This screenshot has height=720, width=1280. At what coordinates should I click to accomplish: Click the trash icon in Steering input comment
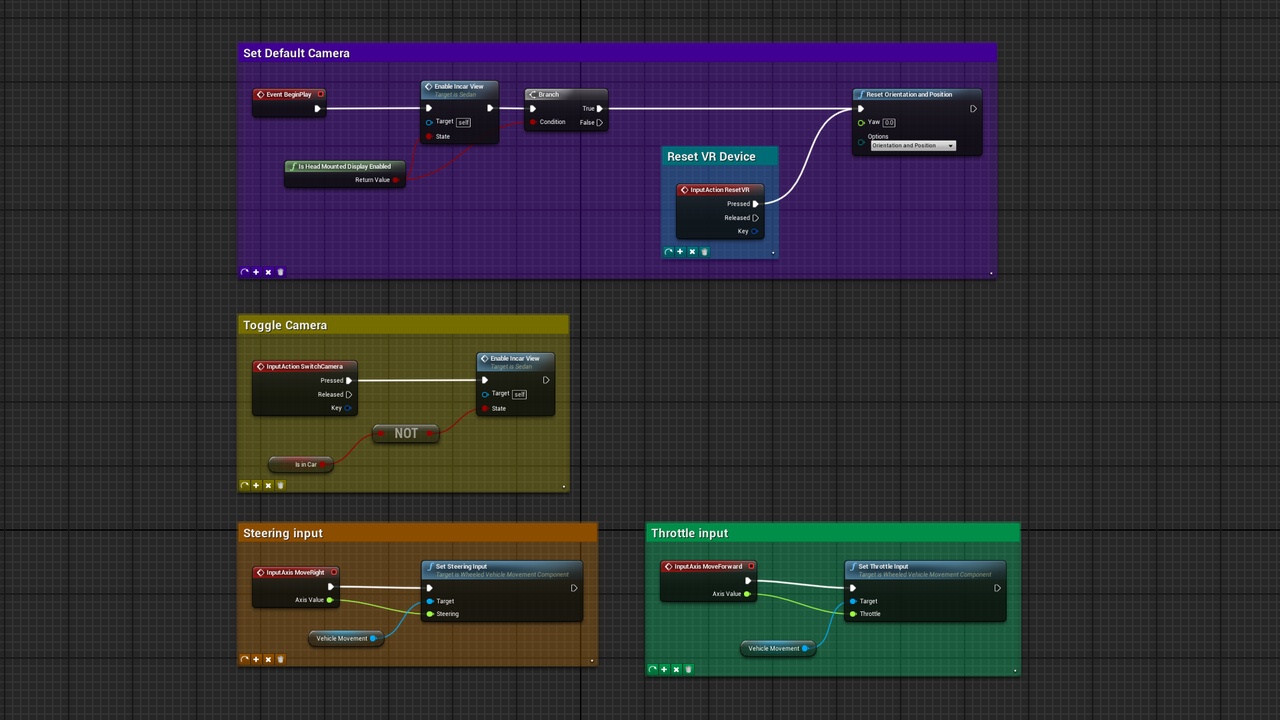280,659
